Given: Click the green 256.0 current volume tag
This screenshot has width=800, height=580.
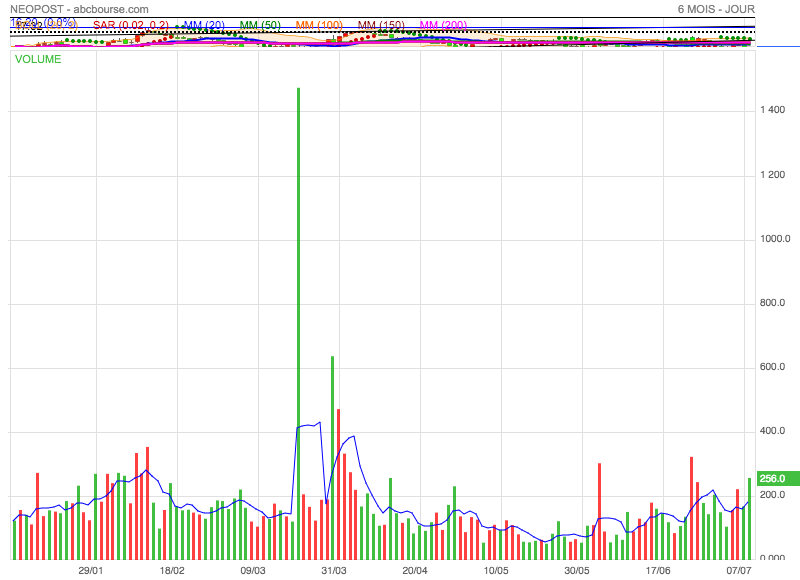Looking at the screenshot, I should click(773, 479).
